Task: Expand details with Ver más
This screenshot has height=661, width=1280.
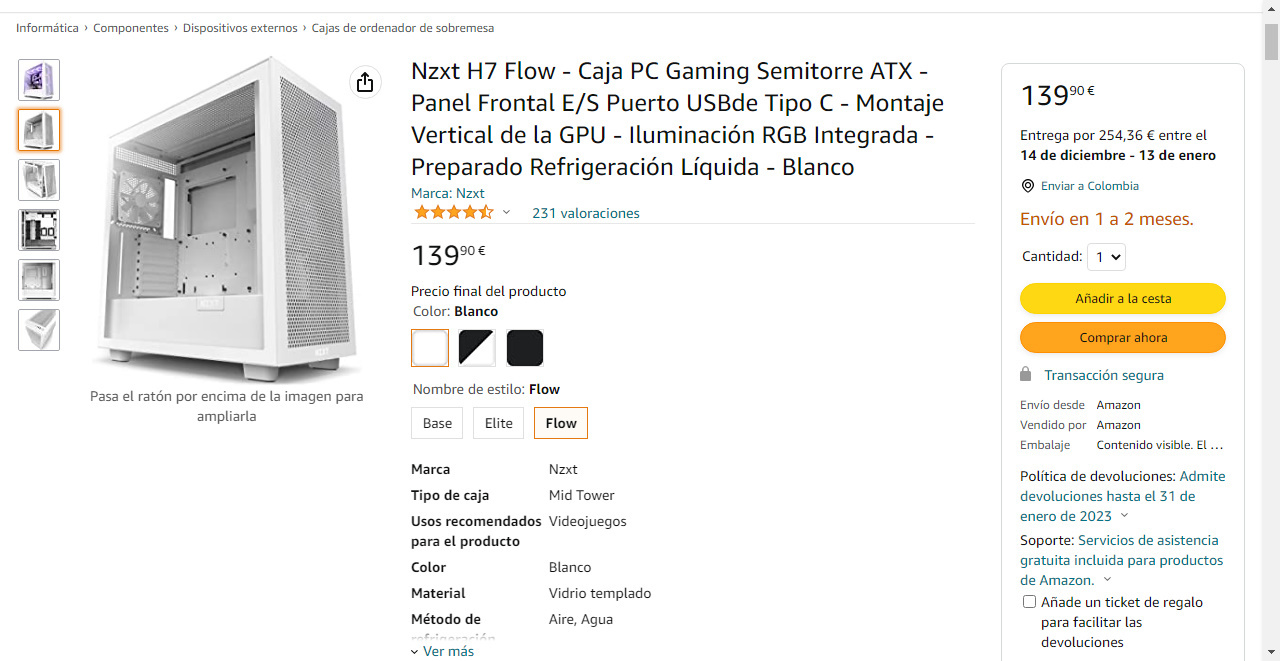Action: (442, 651)
